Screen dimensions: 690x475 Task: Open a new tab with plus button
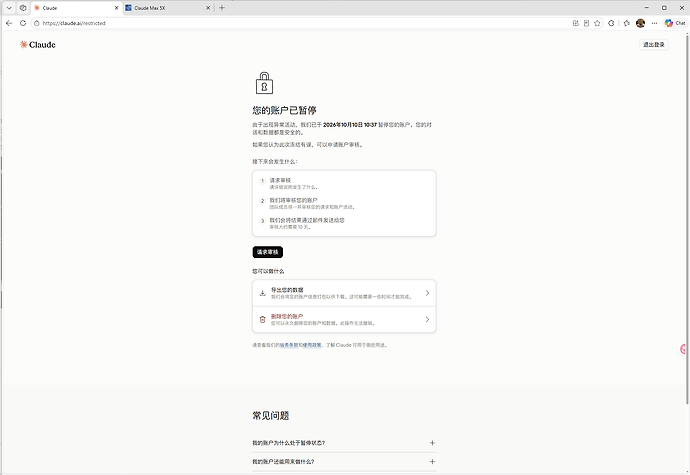(x=222, y=8)
